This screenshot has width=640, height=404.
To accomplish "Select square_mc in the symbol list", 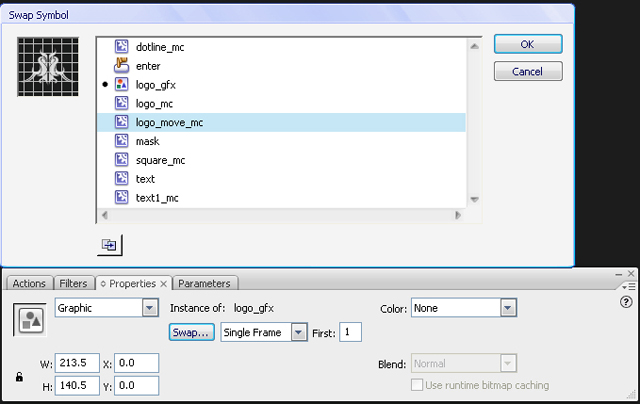I will point(281,160).
